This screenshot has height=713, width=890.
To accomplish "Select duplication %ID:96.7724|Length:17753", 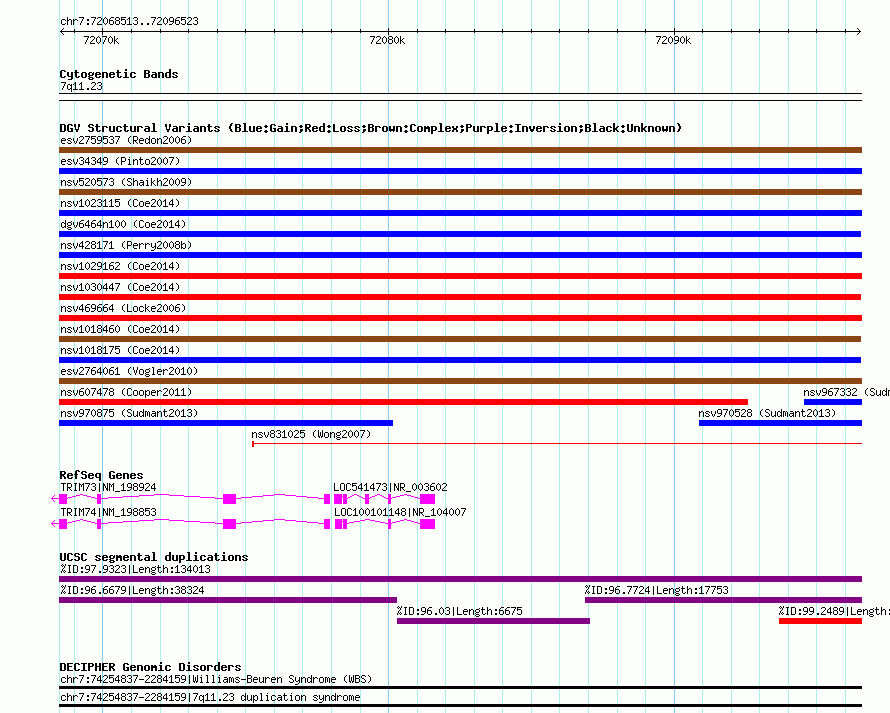I will pos(657,590).
